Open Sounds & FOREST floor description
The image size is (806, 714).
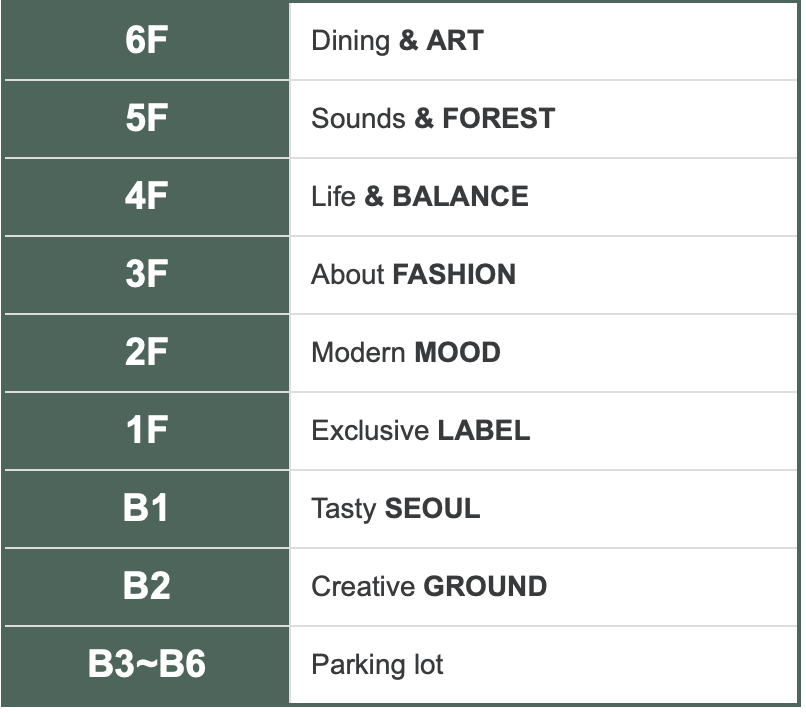tap(433, 119)
